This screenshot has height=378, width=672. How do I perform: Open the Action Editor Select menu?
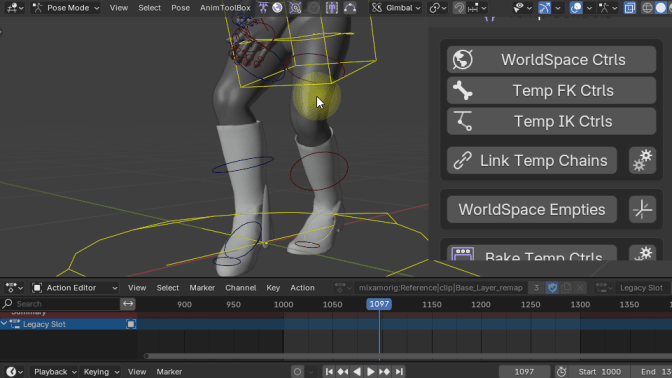click(168, 288)
